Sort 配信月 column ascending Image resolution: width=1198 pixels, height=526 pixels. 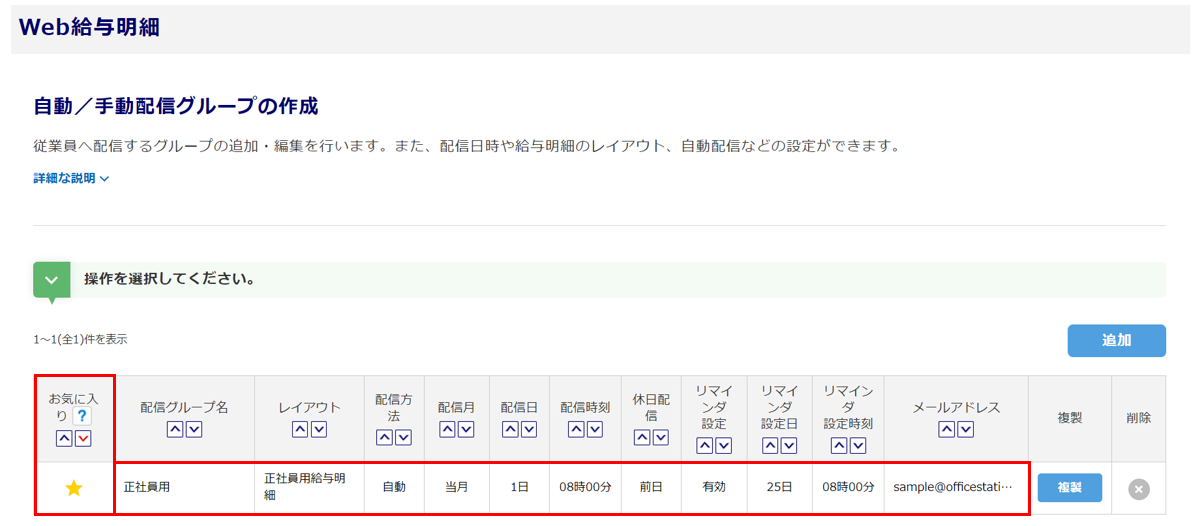(x=448, y=430)
